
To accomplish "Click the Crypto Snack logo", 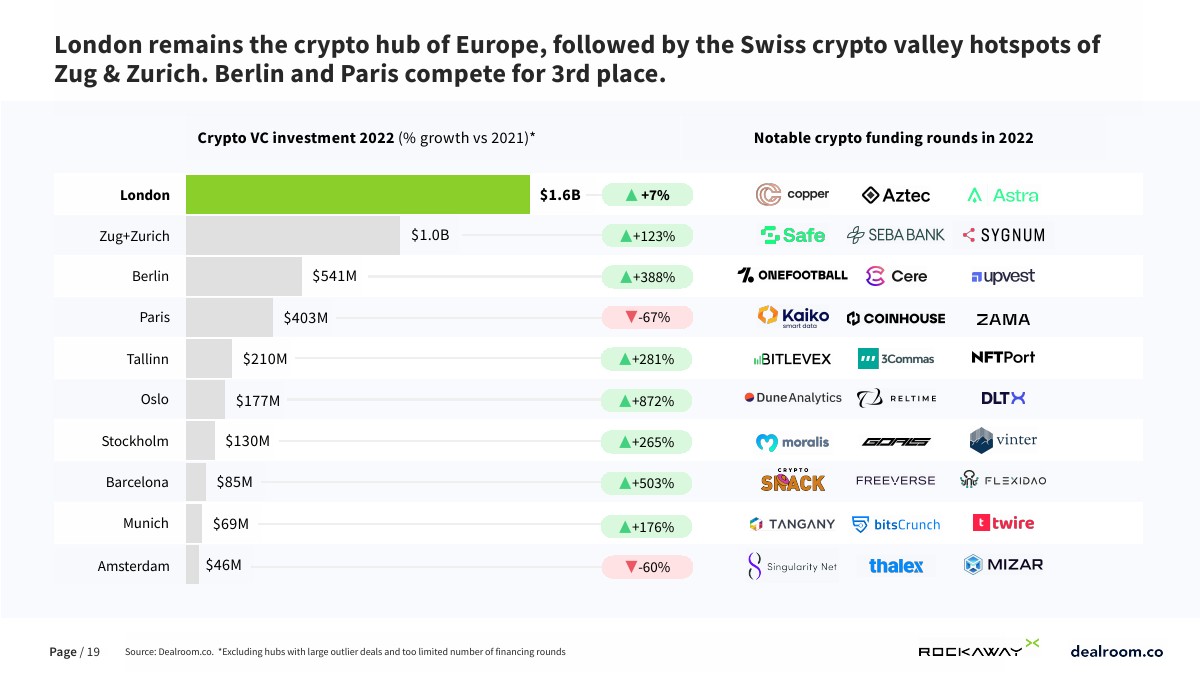I will coord(792,481).
